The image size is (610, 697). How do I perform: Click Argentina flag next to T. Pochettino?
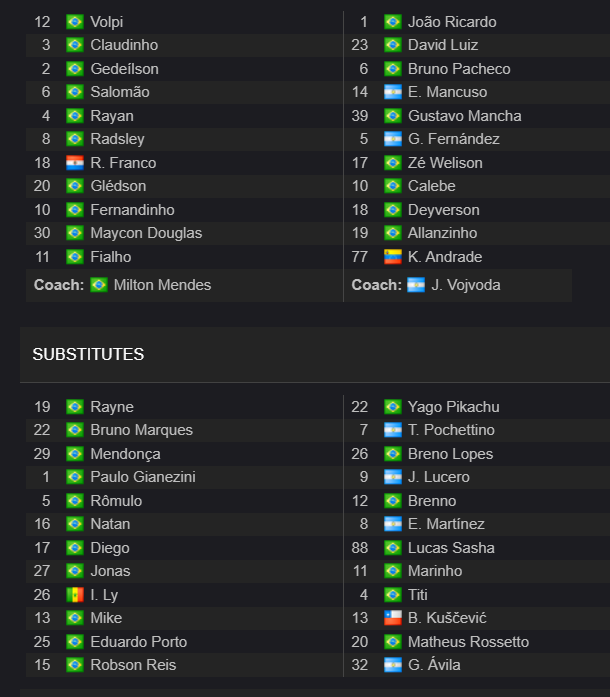[x=393, y=430]
